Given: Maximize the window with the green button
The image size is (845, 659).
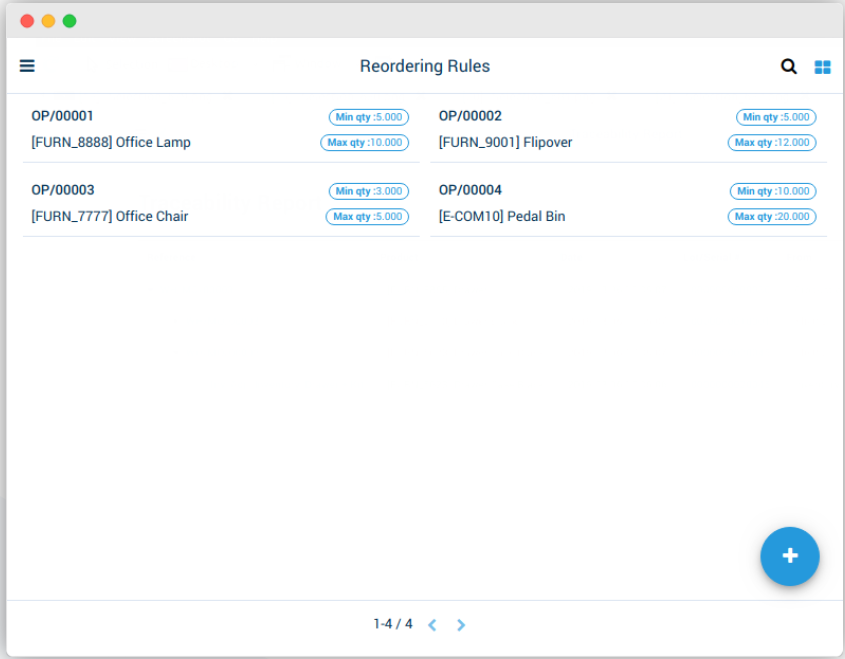Looking at the screenshot, I should point(70,21).
